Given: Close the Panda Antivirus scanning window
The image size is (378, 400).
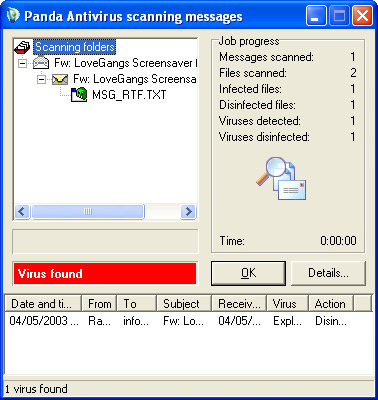Looking at the screenshot, I should pyautogui.click(x=362, y=16).
